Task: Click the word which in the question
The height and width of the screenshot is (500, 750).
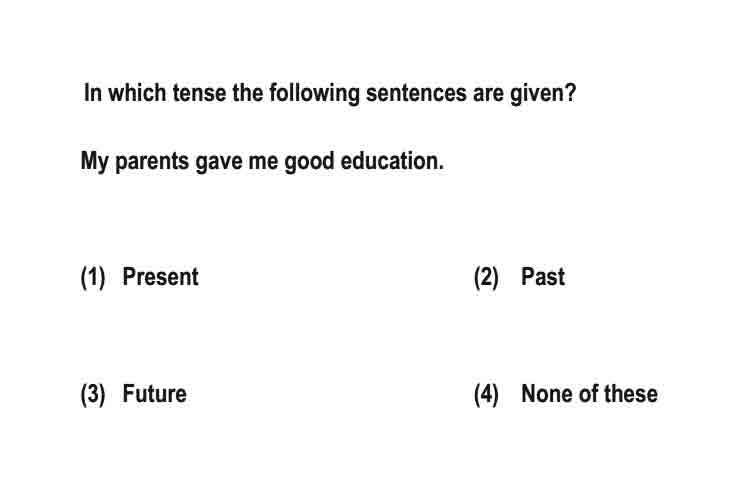Action: (x=137, y=92)
